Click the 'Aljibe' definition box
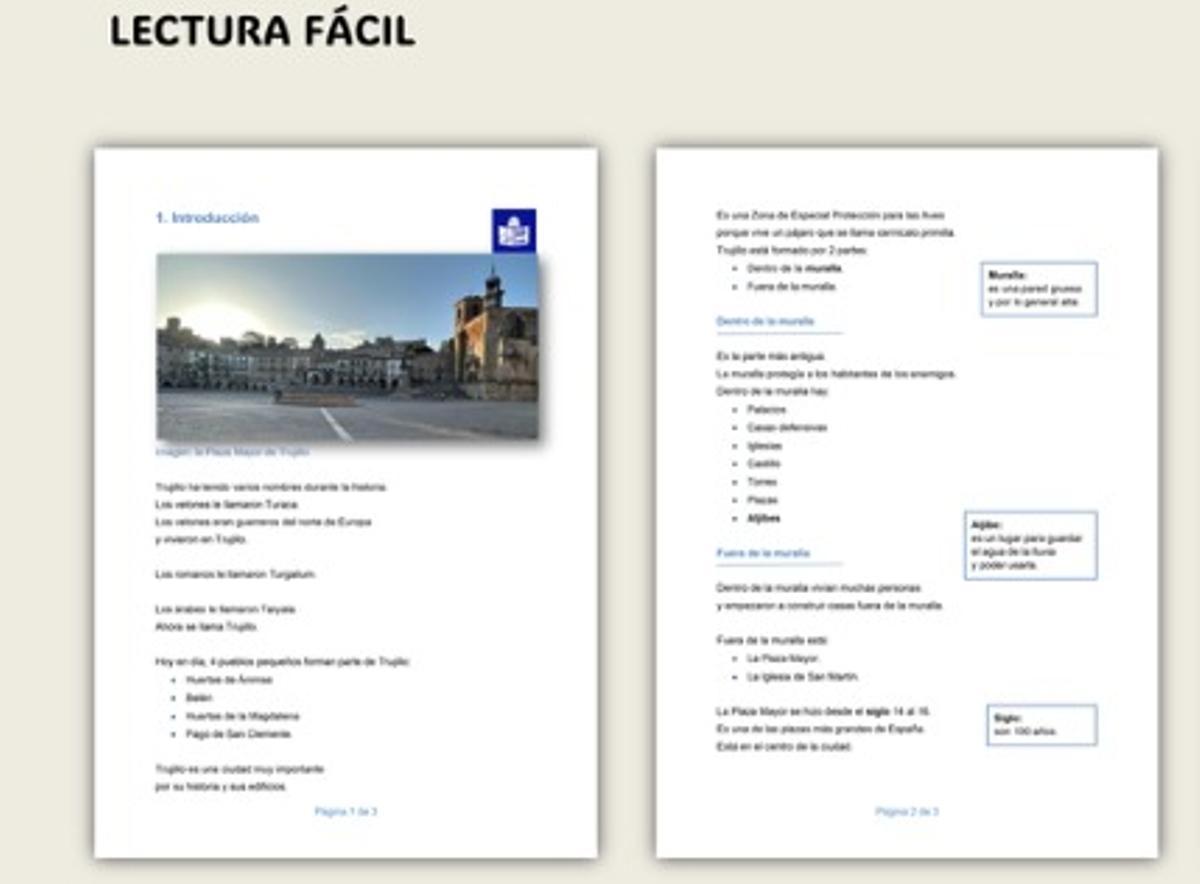This screenshot has width=1200, height=884. pos(1032,546)
